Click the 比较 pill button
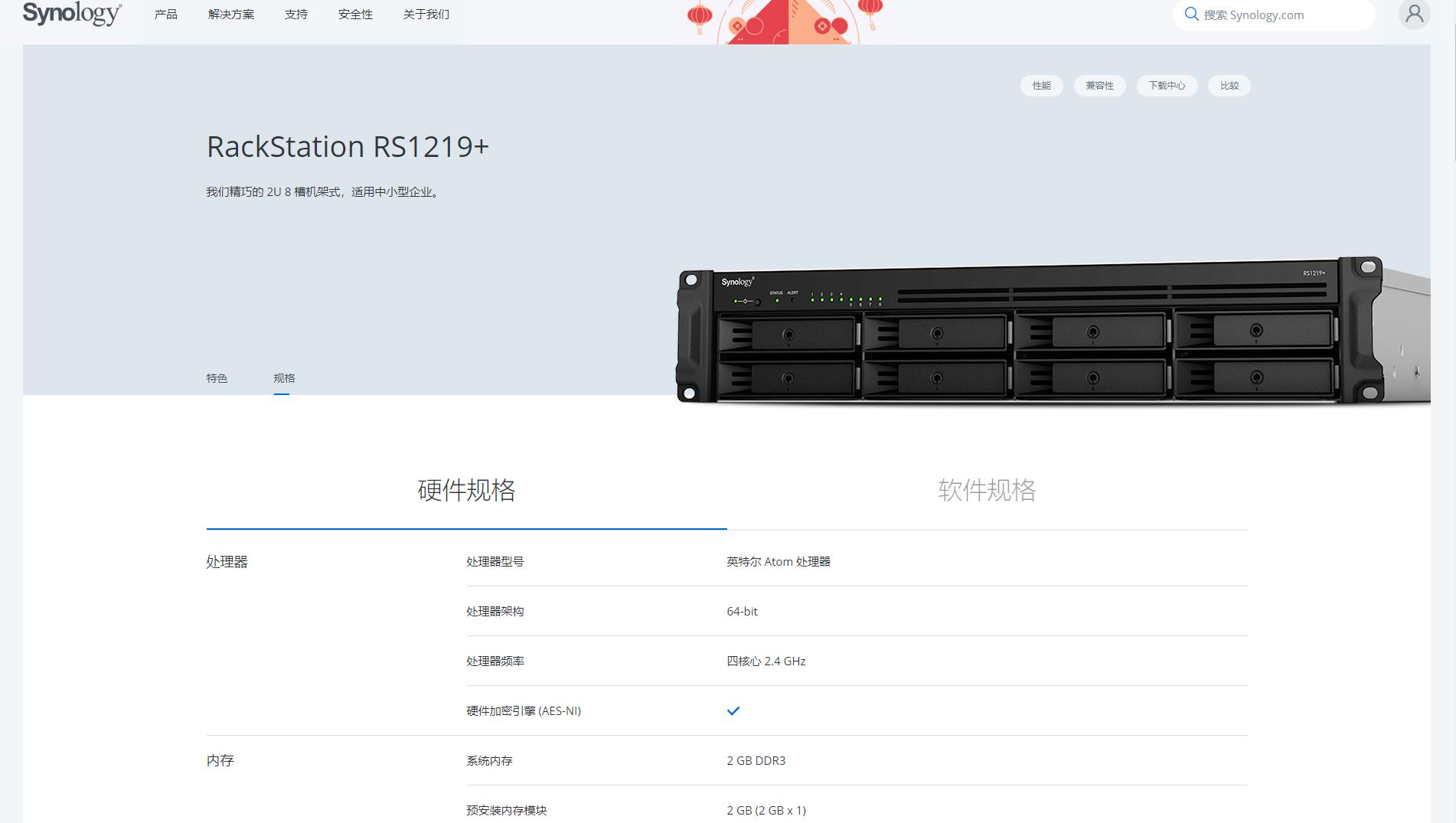Image resolution: width=1456 pixels, height=823 pixels. tap(1229, 86)
